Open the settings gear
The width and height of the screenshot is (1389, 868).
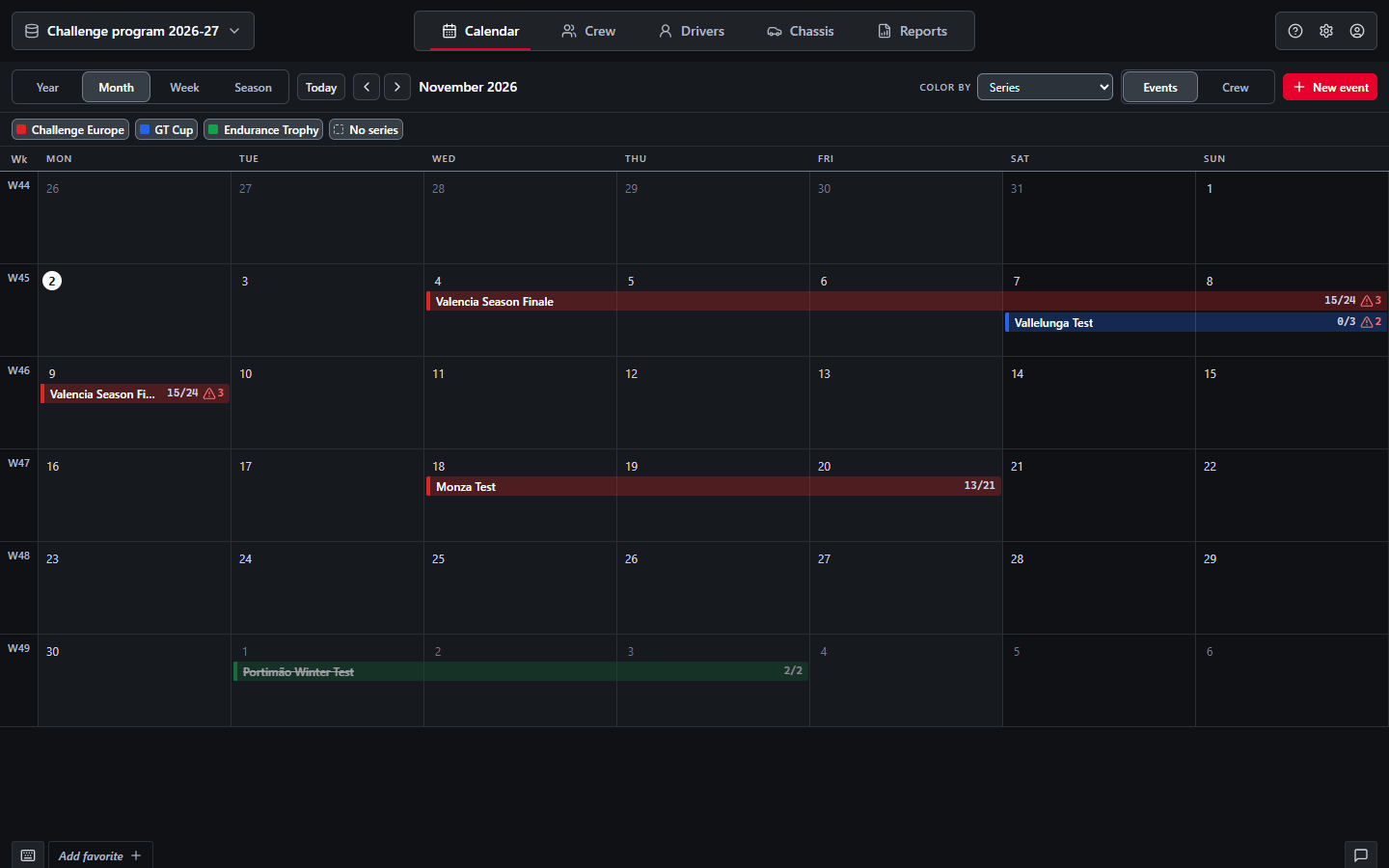pos(1326,31)
